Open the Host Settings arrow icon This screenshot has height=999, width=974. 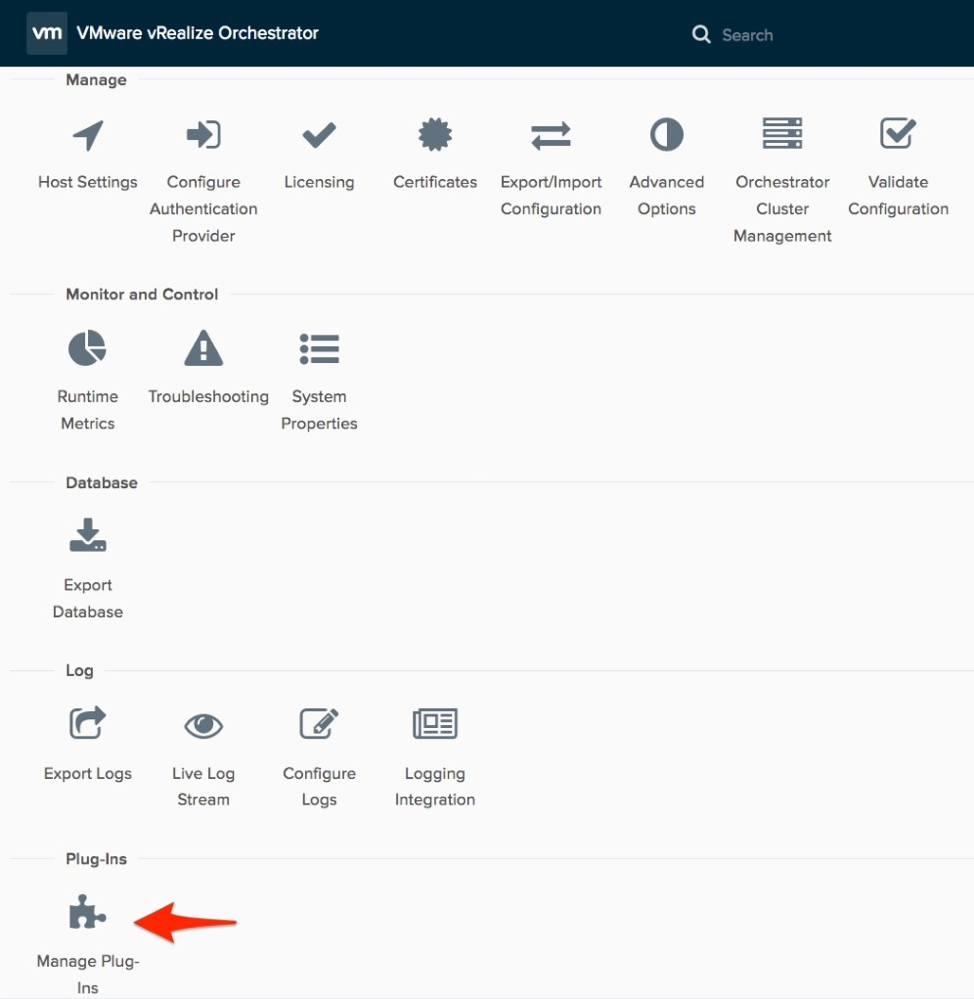coord(88,135)
